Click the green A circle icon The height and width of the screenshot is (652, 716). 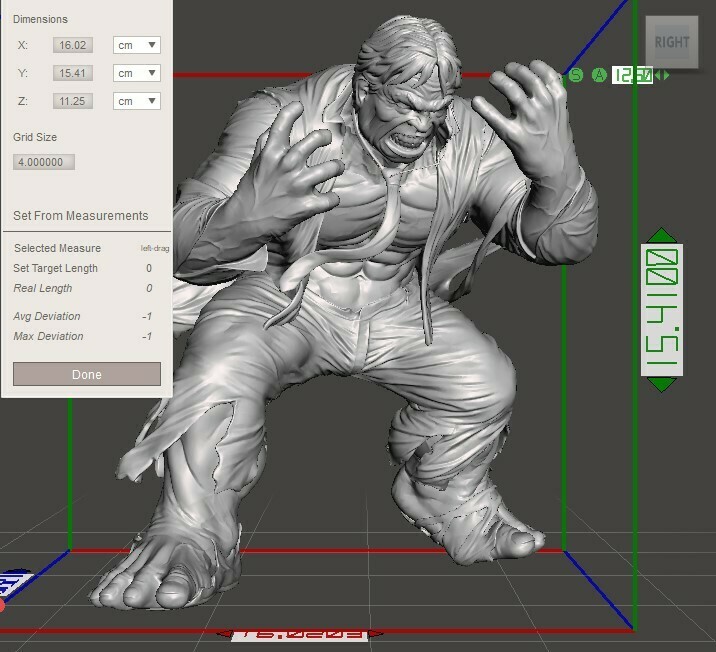(x=599, y=75)
